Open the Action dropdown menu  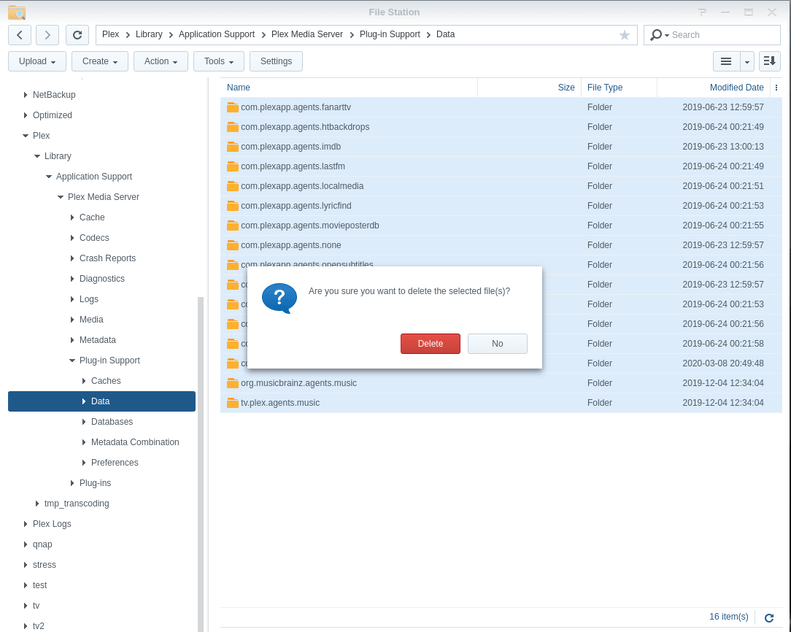tap(160, 61)
